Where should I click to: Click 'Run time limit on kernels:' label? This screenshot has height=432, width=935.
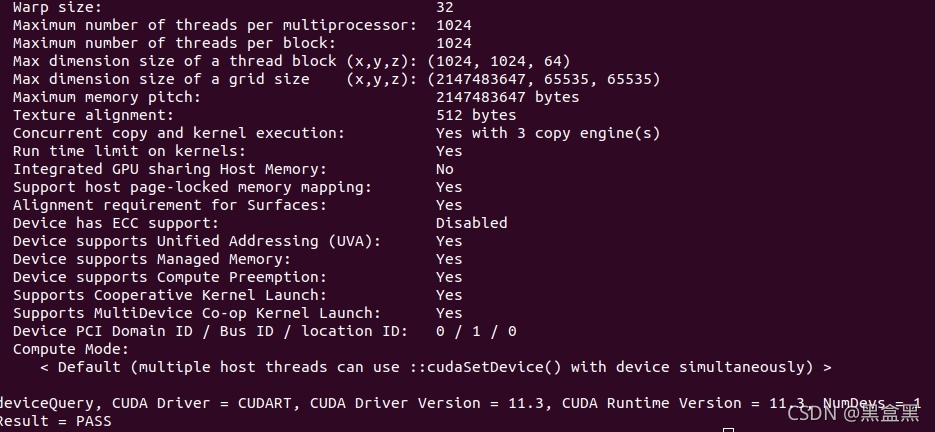tap(129, 151)
